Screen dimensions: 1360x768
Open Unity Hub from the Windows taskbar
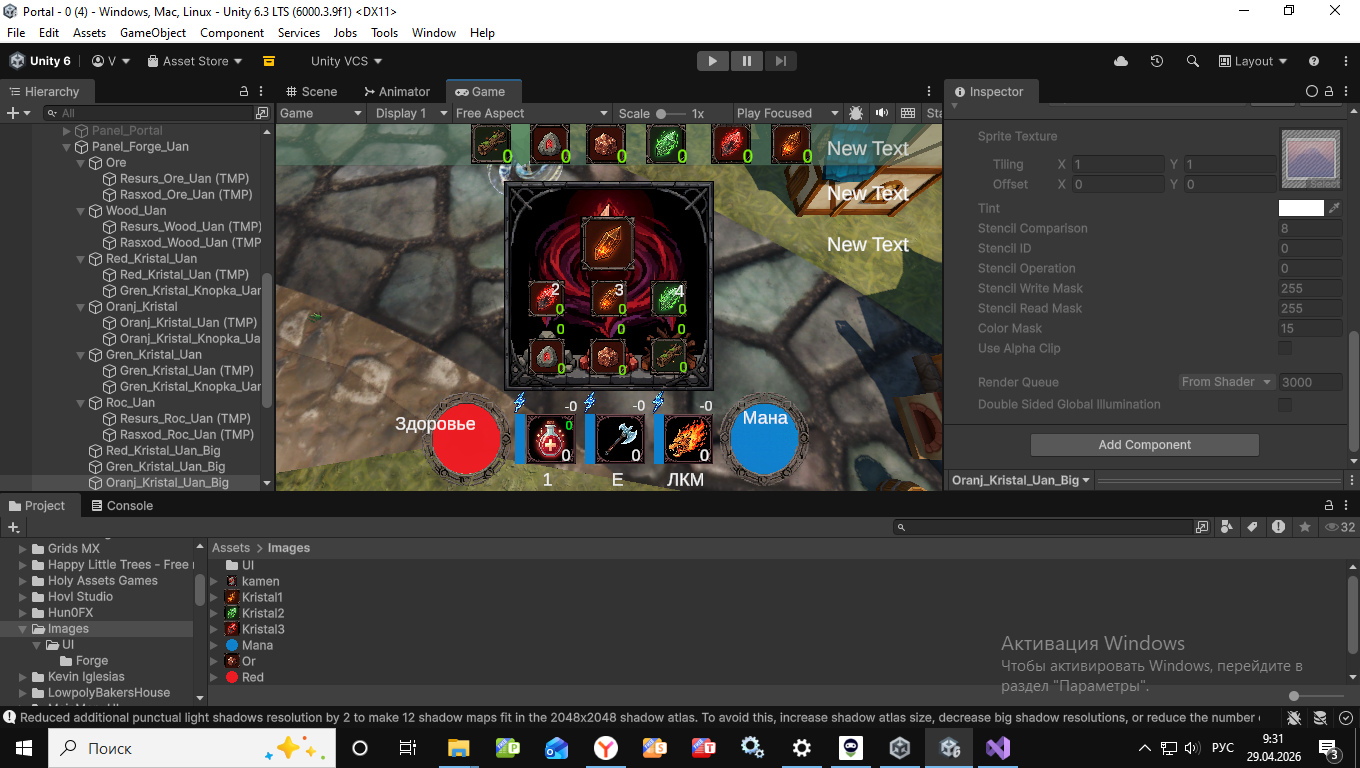click(x=900, y=748)
